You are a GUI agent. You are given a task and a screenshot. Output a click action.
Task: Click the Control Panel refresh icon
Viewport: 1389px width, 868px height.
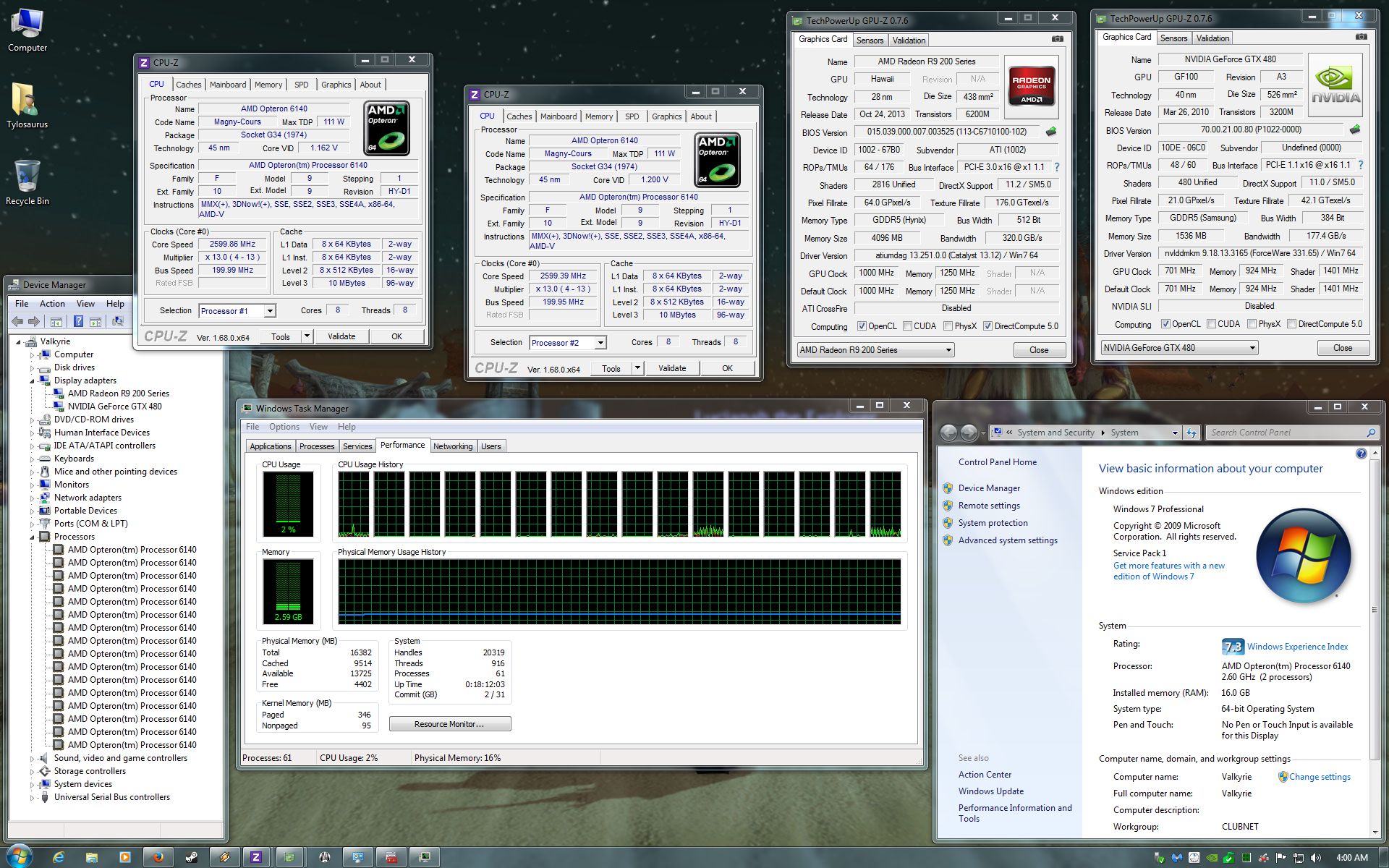[x=1192, y=433]
